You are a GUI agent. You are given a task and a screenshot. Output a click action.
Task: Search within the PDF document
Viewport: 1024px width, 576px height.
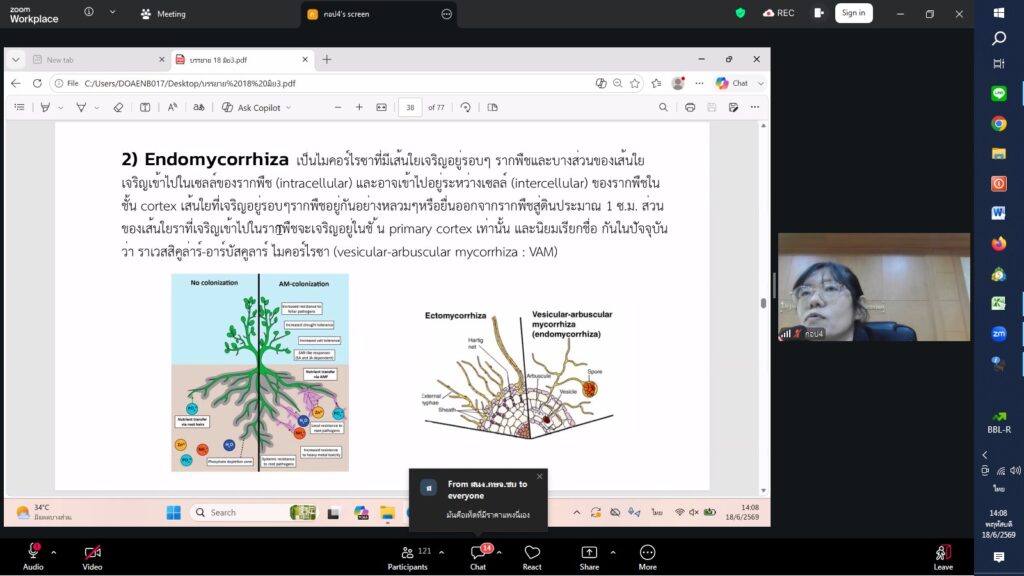(x=663, y=107)
